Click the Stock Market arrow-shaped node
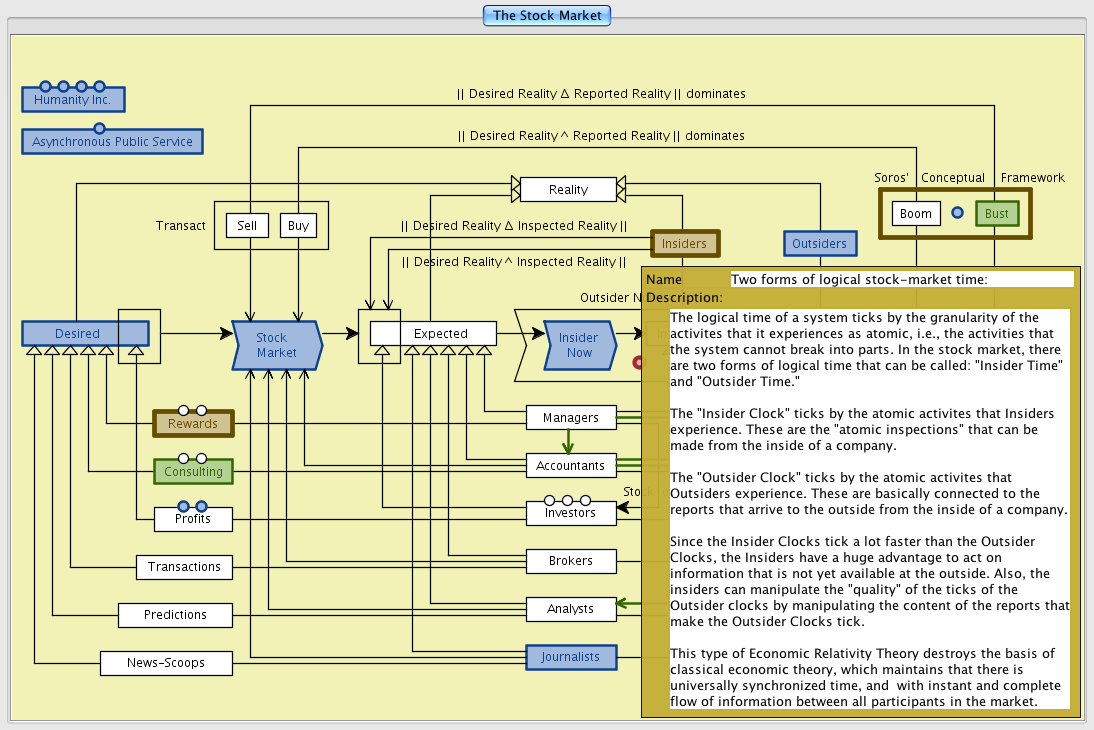This screenshot has height=730, width=1094. click(277, 345)
